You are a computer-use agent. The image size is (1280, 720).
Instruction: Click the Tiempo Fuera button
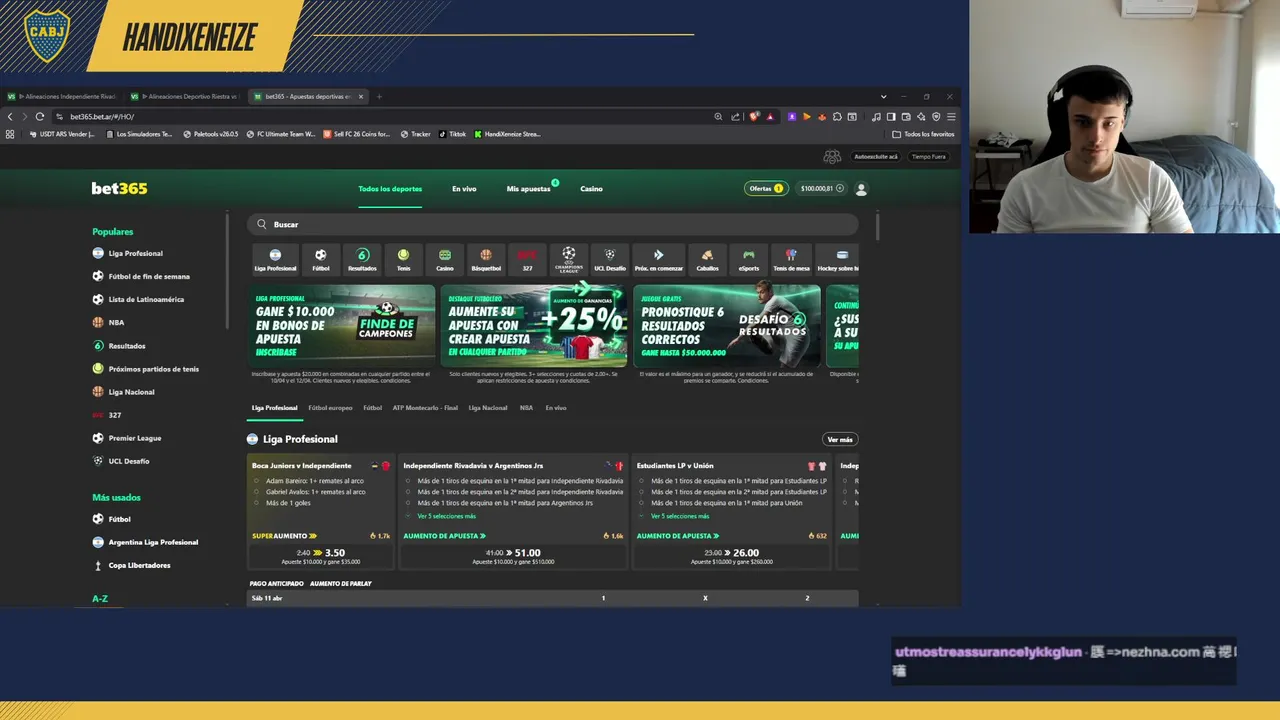(928, 157)
